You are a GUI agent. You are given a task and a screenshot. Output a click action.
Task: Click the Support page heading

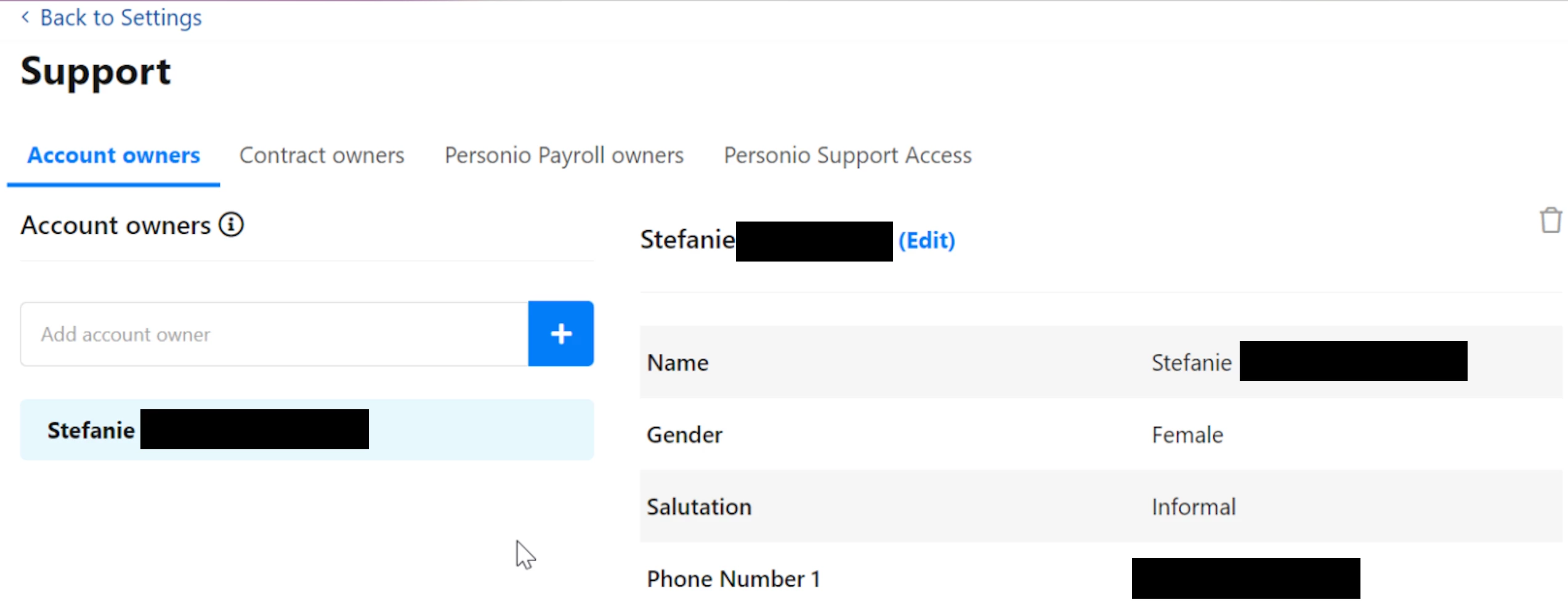(95, 73)
